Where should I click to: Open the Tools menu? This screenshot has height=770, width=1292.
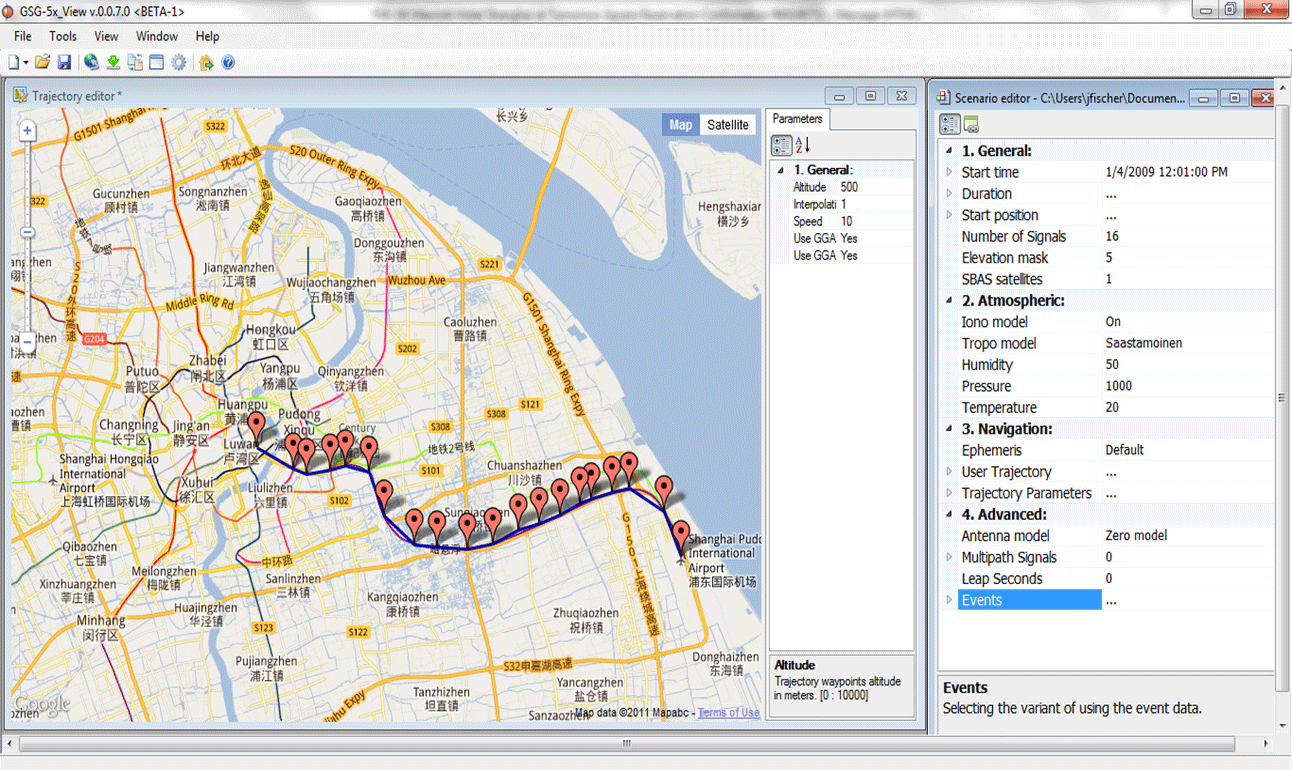coord(63,36)
